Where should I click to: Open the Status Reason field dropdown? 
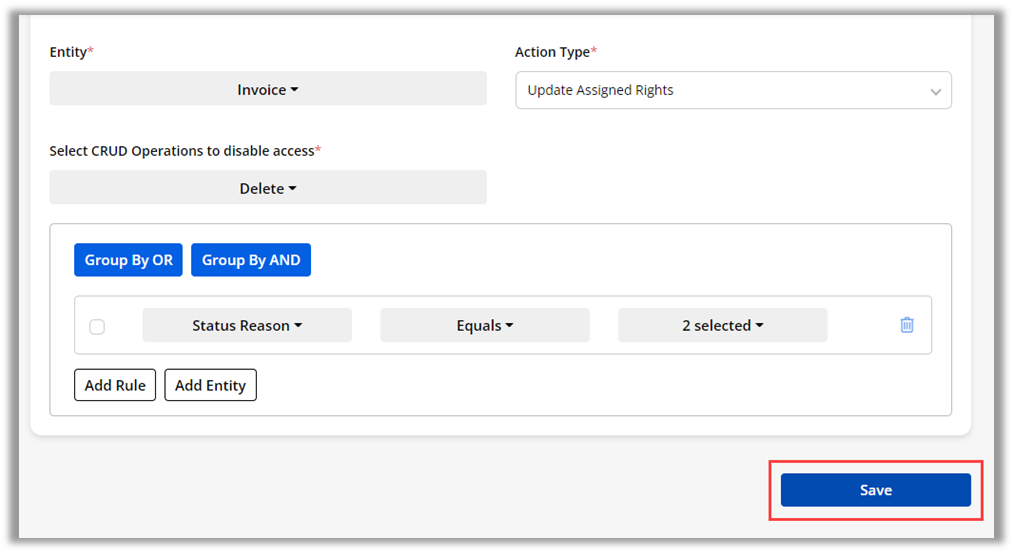pyautogui.click(x=246, y=325)
